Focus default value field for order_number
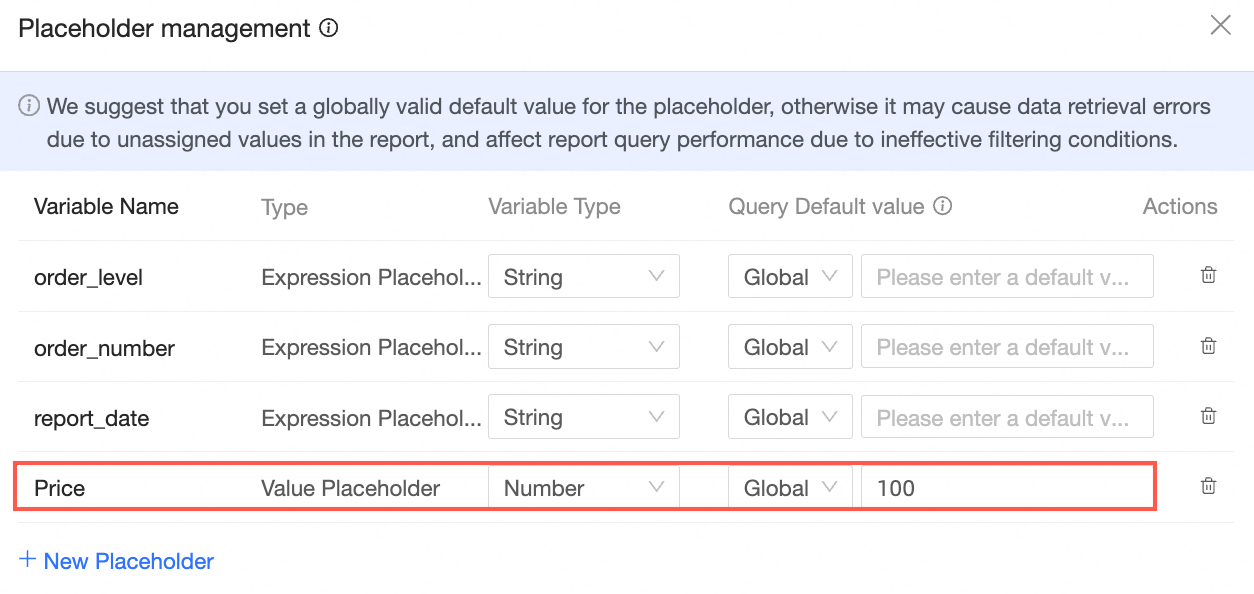Screen dimensions: 1254x594 coord(1006,347)
